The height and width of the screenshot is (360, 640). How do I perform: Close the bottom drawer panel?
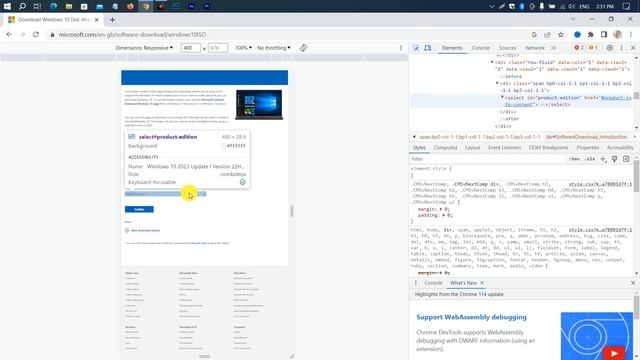(x=633, y=282)
